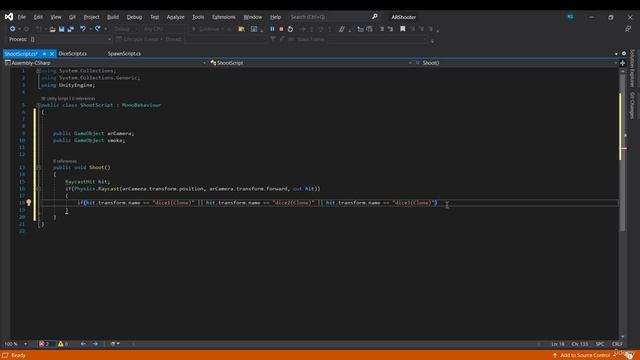The width and height of the screenshot is (640, 360).
Task: Collapse the Shoot method outline
Action: 39,167
